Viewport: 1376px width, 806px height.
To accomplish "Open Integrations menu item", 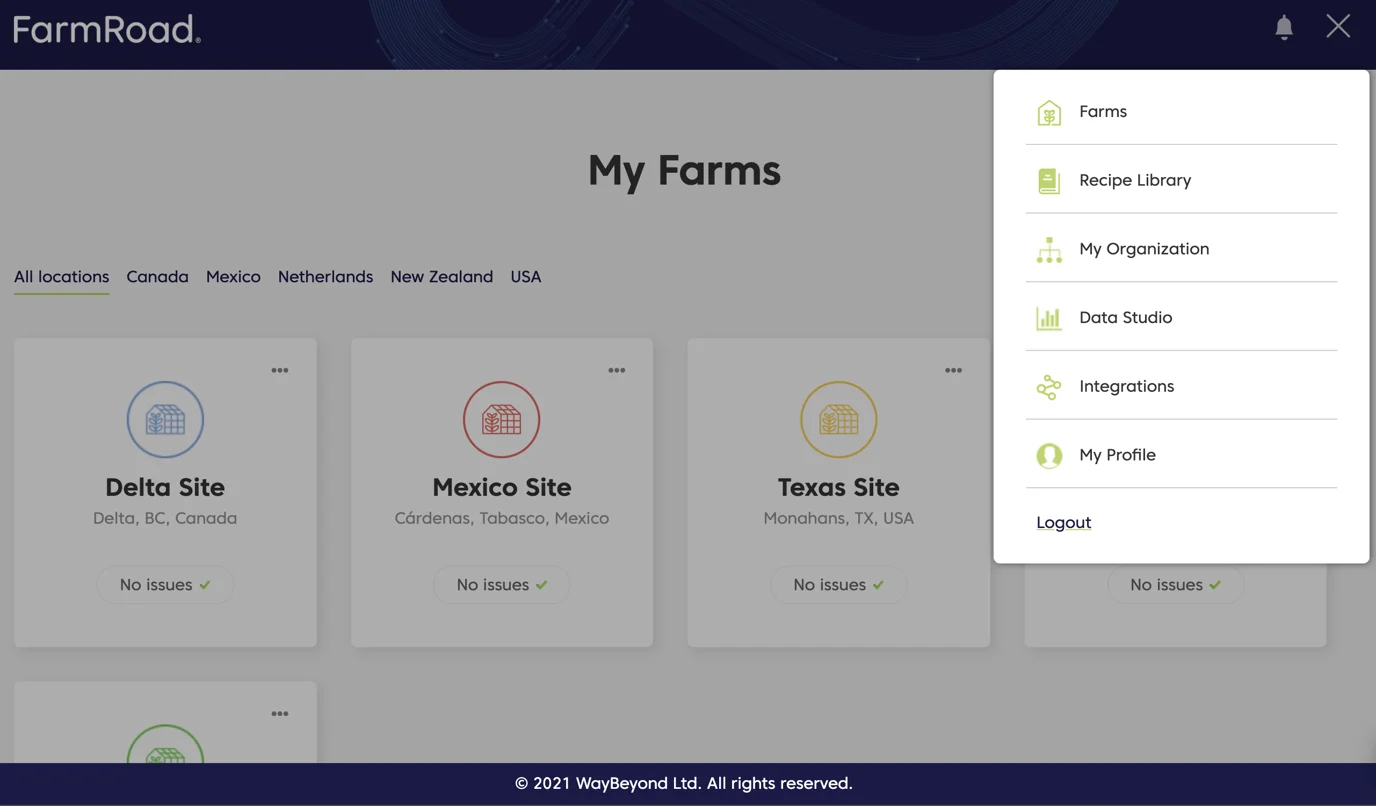I will coord(1181,386).
